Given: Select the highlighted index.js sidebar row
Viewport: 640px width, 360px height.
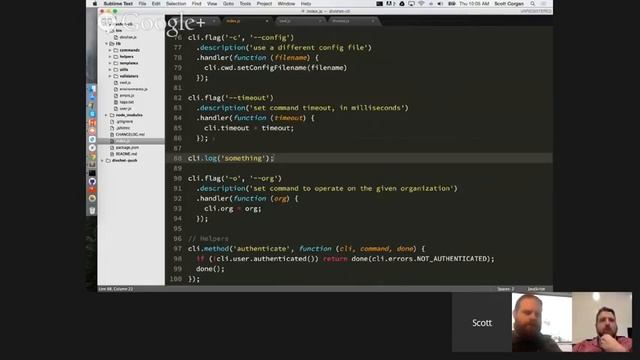Looking at the screenshot, I should [x=131, y=141].
